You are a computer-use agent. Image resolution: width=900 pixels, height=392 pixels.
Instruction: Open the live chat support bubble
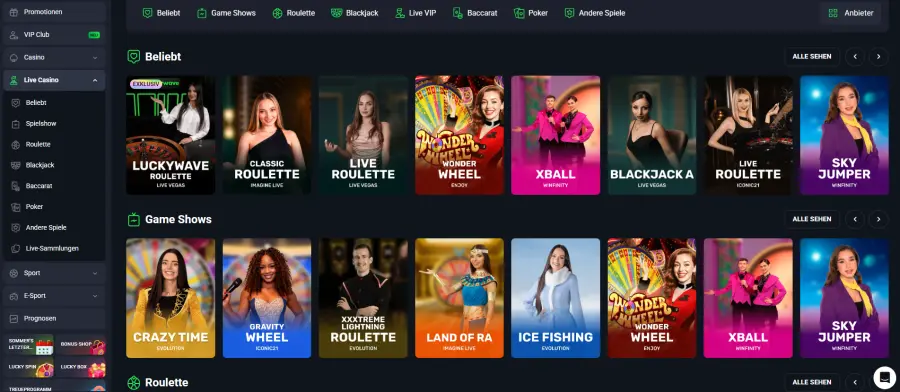pos(885,377)
